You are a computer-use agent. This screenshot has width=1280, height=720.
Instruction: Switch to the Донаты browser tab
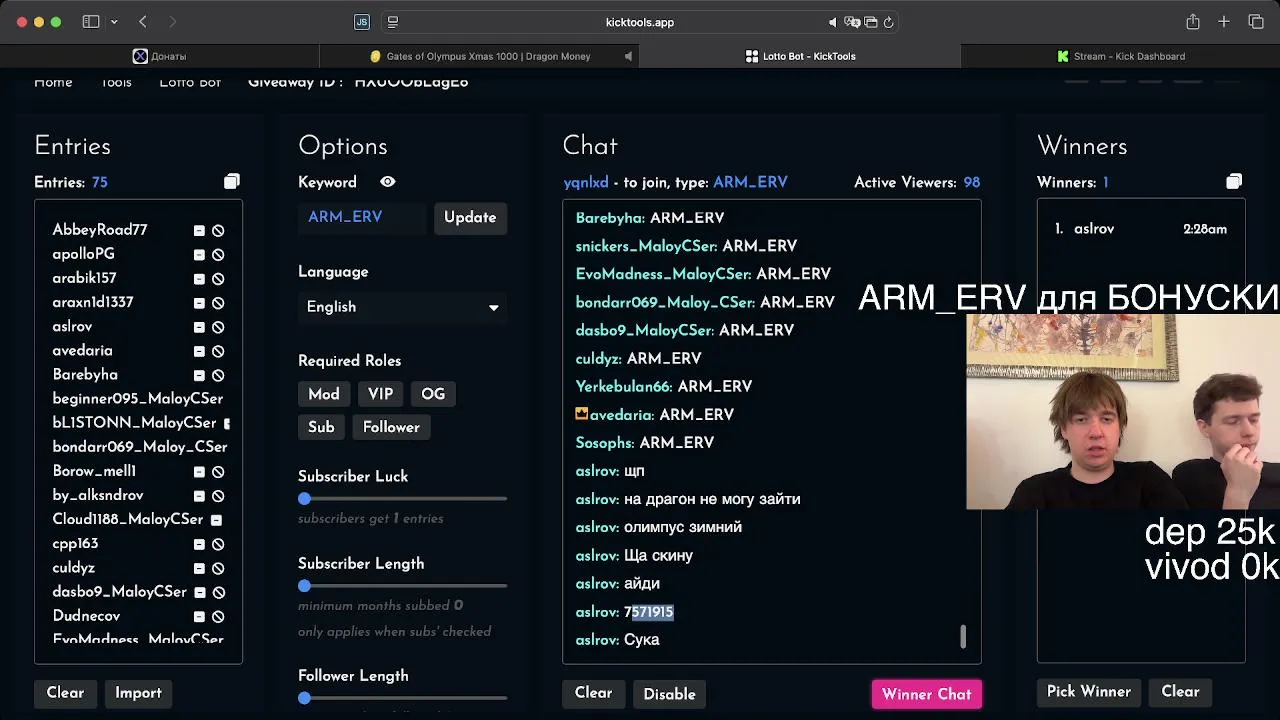click(x=160, y=56)
